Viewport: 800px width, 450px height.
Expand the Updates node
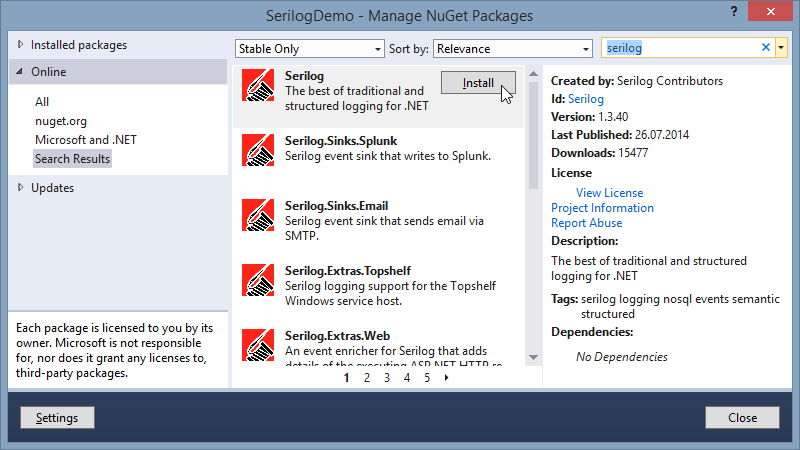point(20,187)
